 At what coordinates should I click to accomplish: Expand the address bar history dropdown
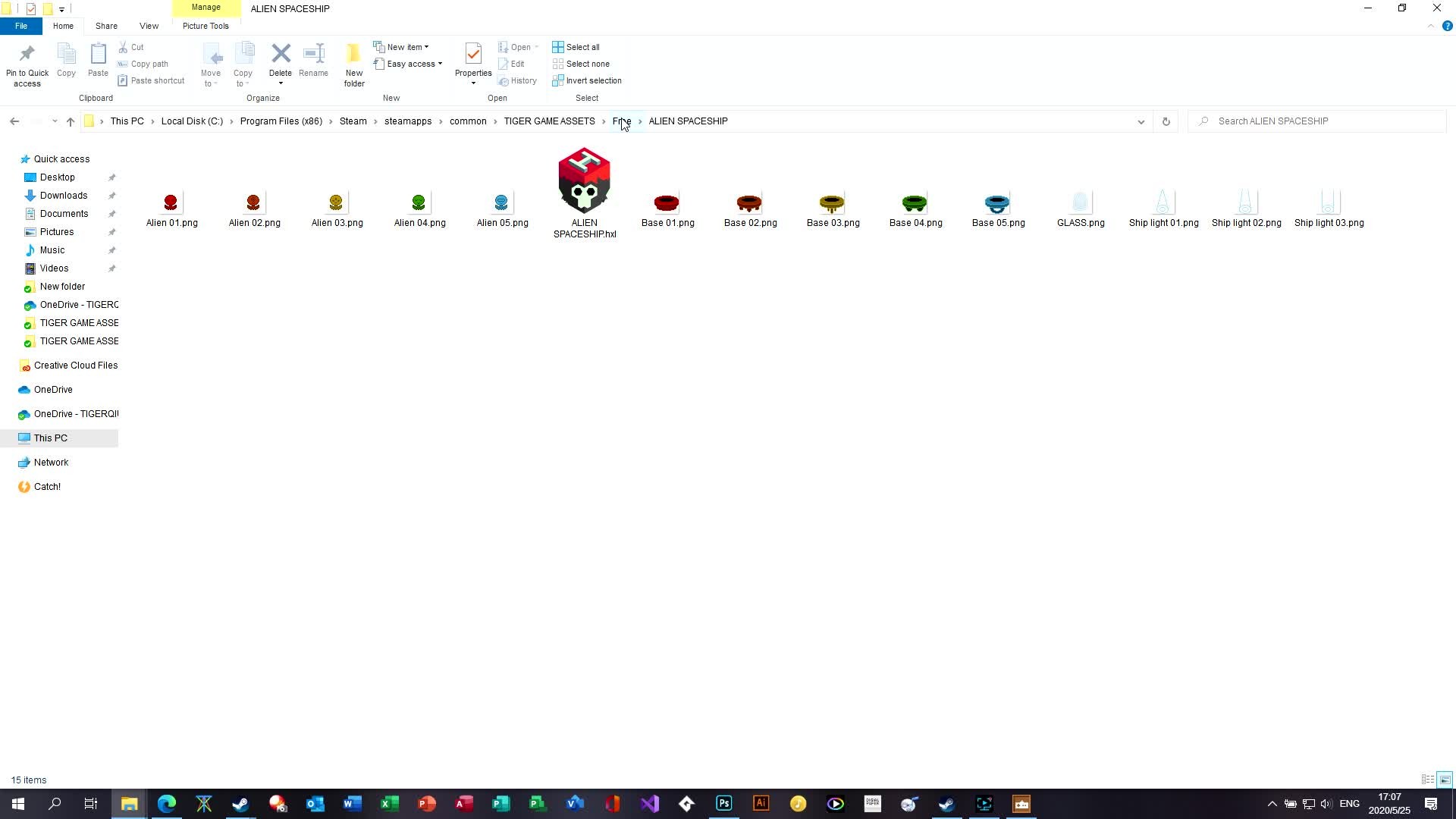point(1141,121)
